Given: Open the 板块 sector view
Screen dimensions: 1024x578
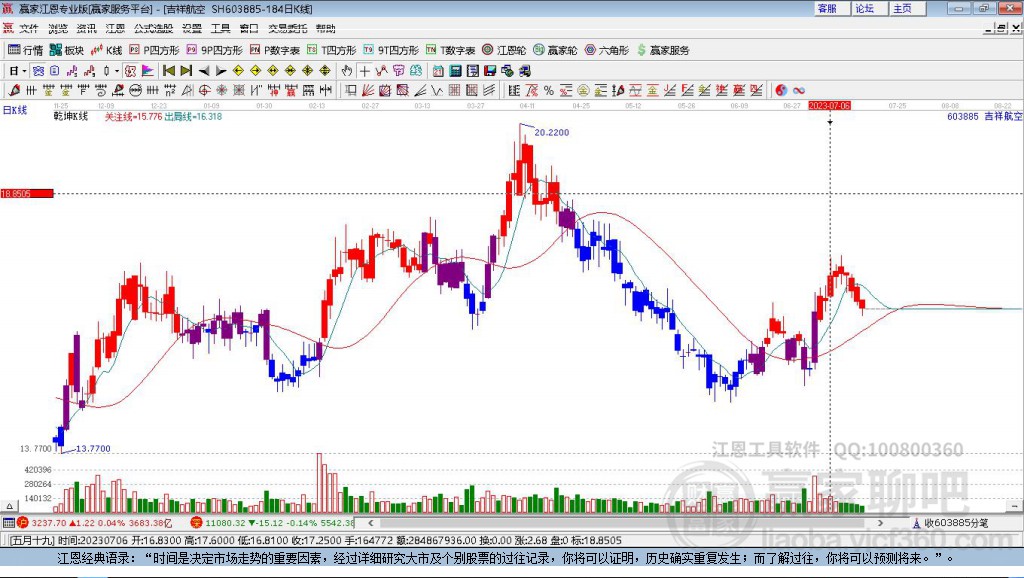Looking at the screenshot, I should pyautogui.click(x=67, y=50).
